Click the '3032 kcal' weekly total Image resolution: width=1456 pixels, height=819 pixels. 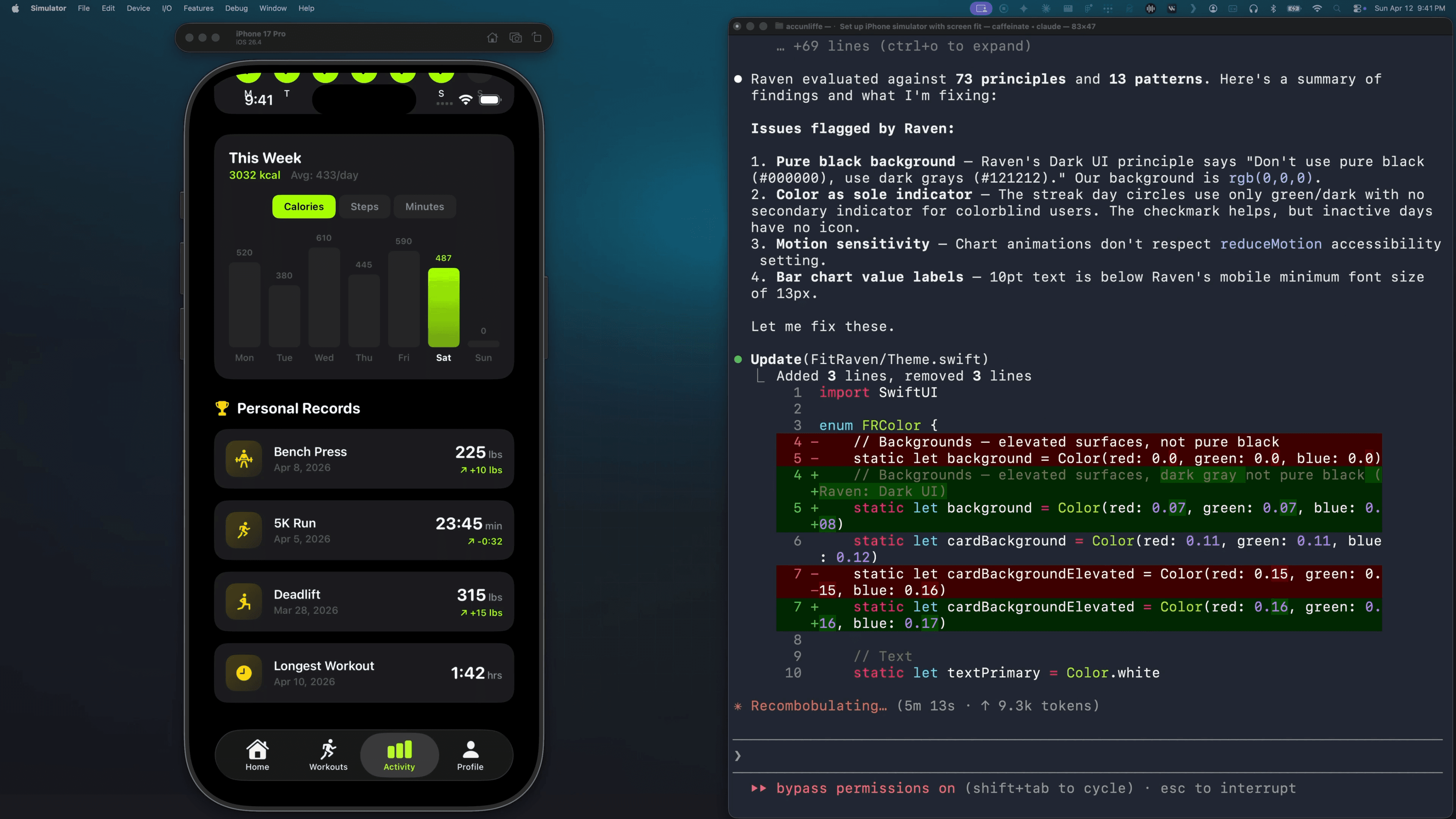pyautogui.click(x=254, y=175)
